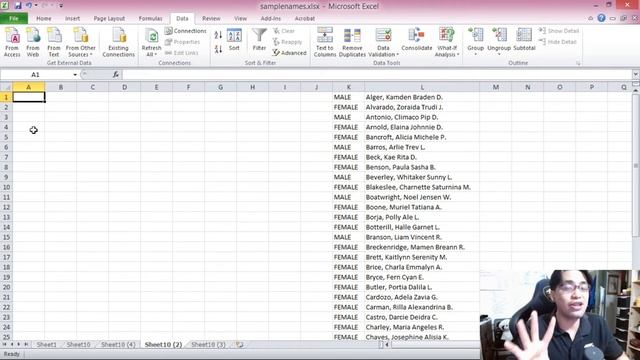The width and height of the screenshot is (640, 360).
Task: Sort Z to A descending
Action: click(x=218, y=49)
